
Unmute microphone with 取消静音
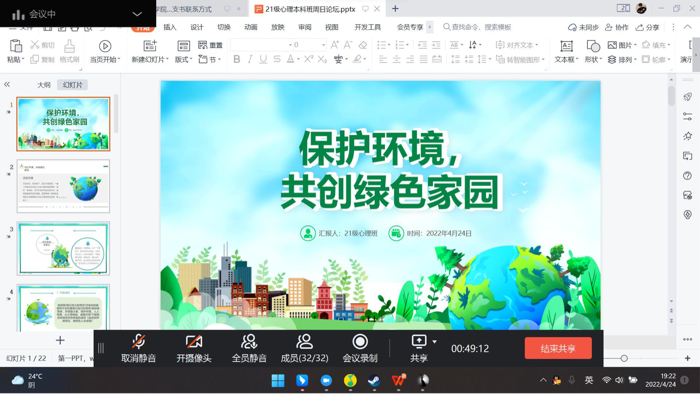point(138,348)
